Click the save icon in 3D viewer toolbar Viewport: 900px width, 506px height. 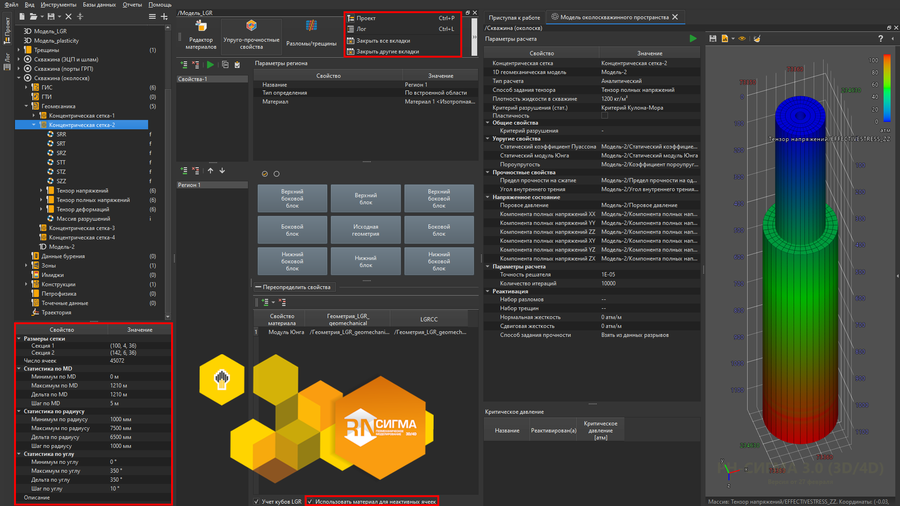click(x=712, y=38)
